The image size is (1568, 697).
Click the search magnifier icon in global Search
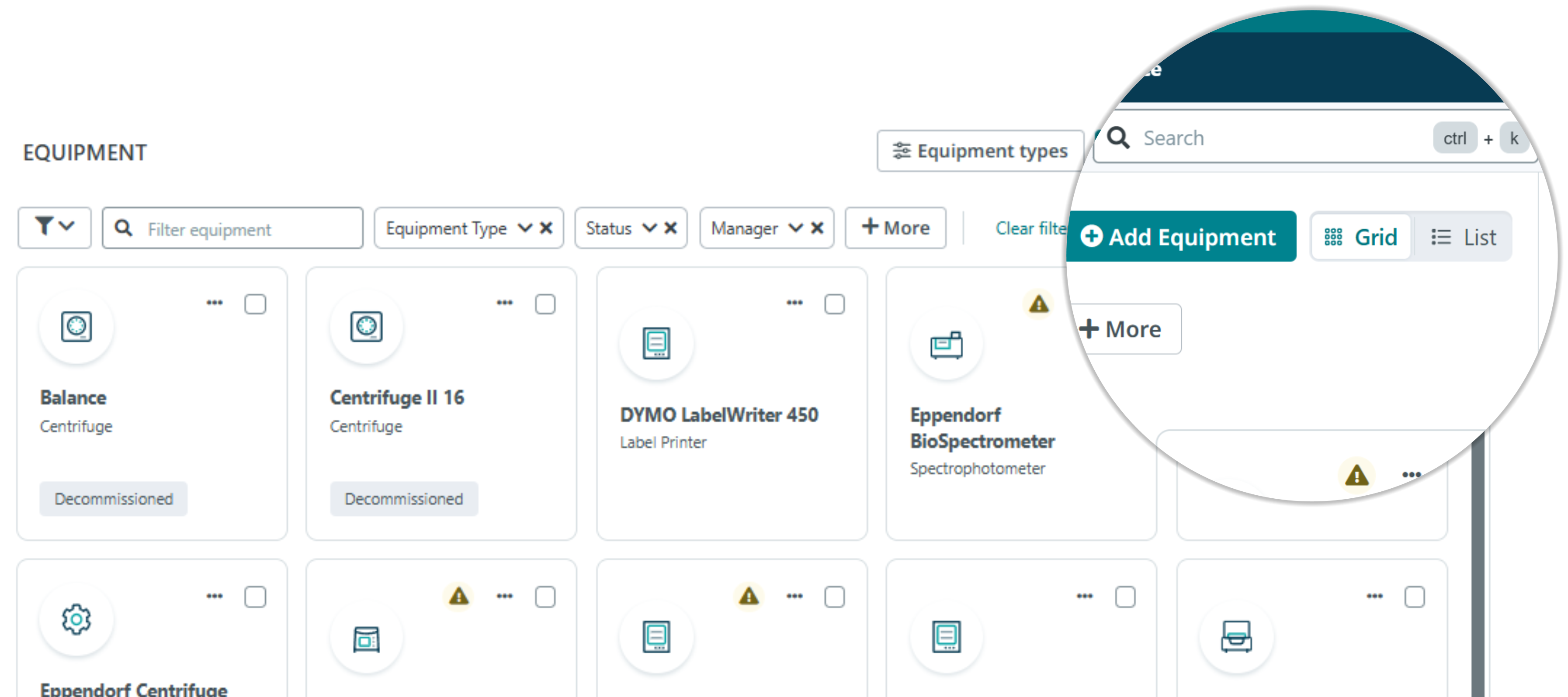[x=1119, y=138]
